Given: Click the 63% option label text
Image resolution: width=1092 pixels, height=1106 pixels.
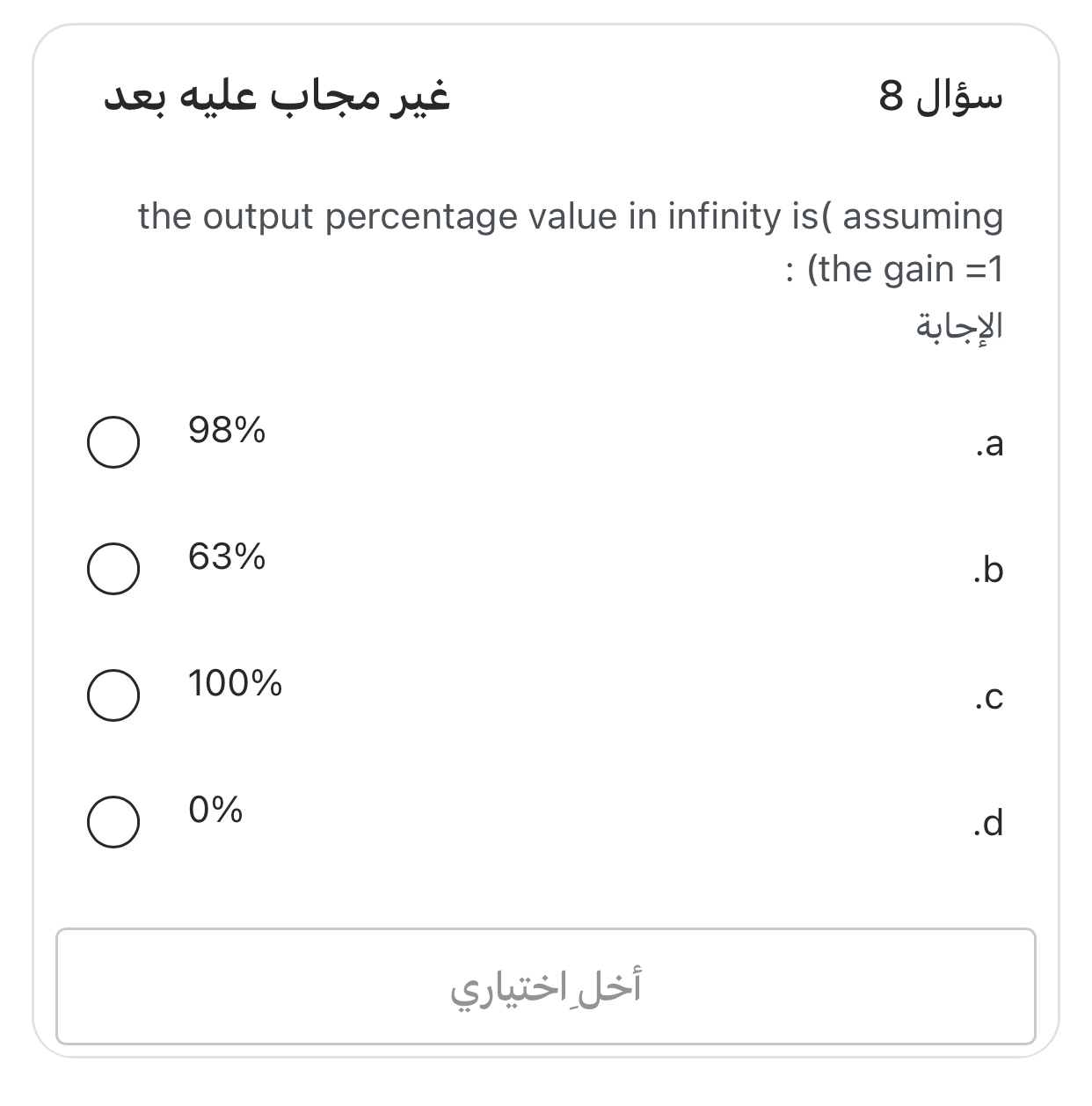Looking at the screenshot, I should click(x=227, y=557).
